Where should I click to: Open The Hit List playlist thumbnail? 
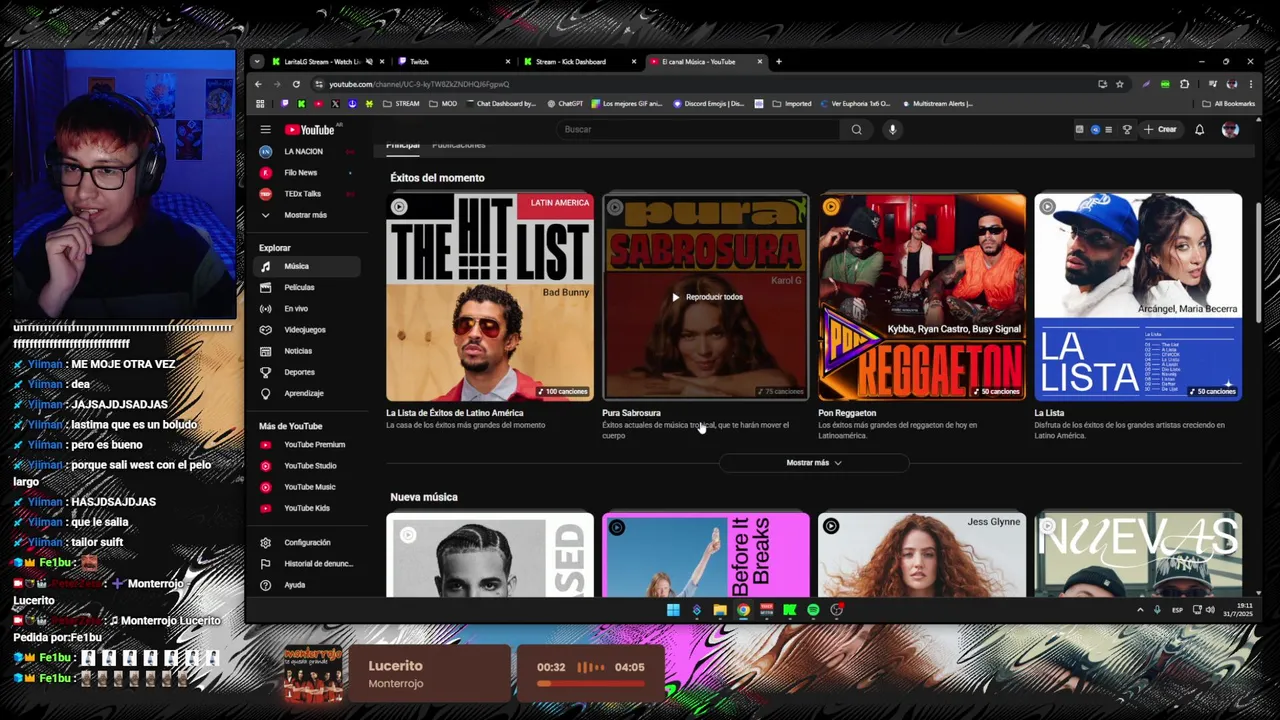[x=490, y=297]
